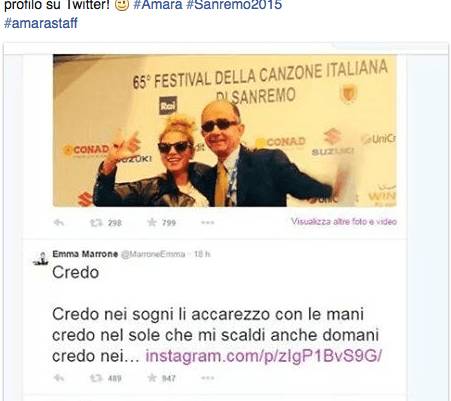Open more options on the Credo tweet
Viewport: 451px width, 401px height.
coord(207,378)
